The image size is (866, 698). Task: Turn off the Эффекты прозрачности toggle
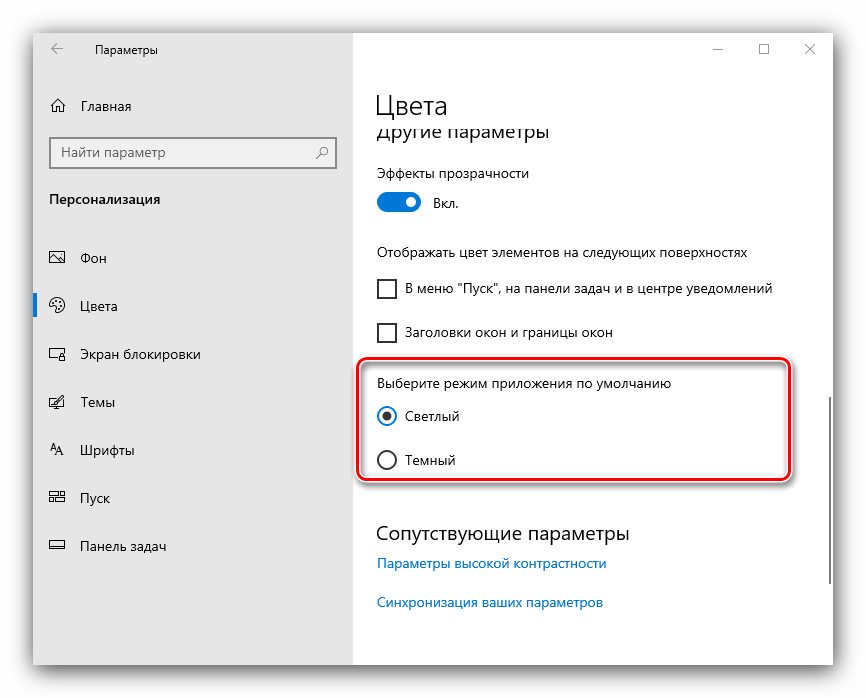click(x=399, y=203)
